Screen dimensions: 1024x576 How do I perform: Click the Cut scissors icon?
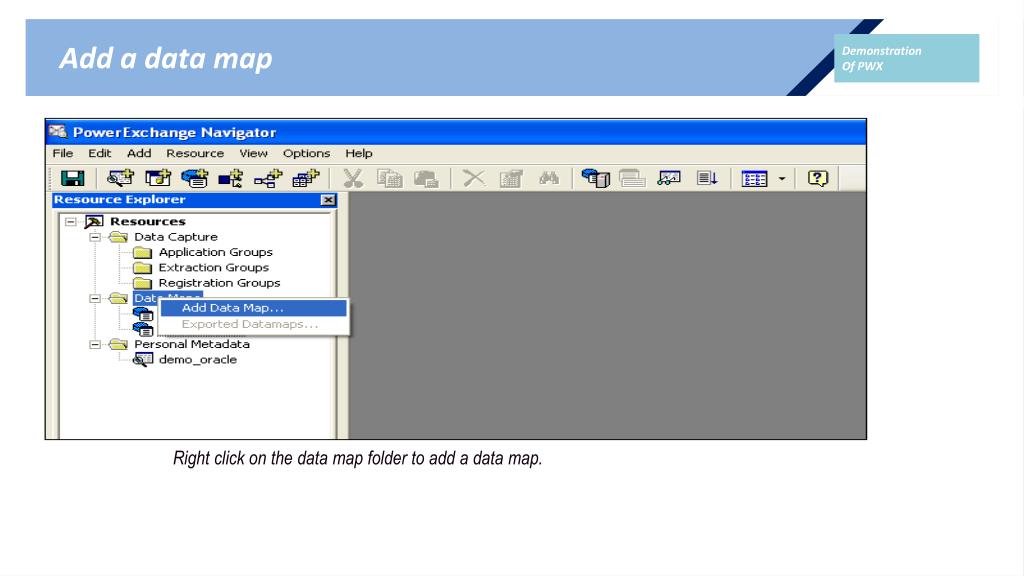353,178
